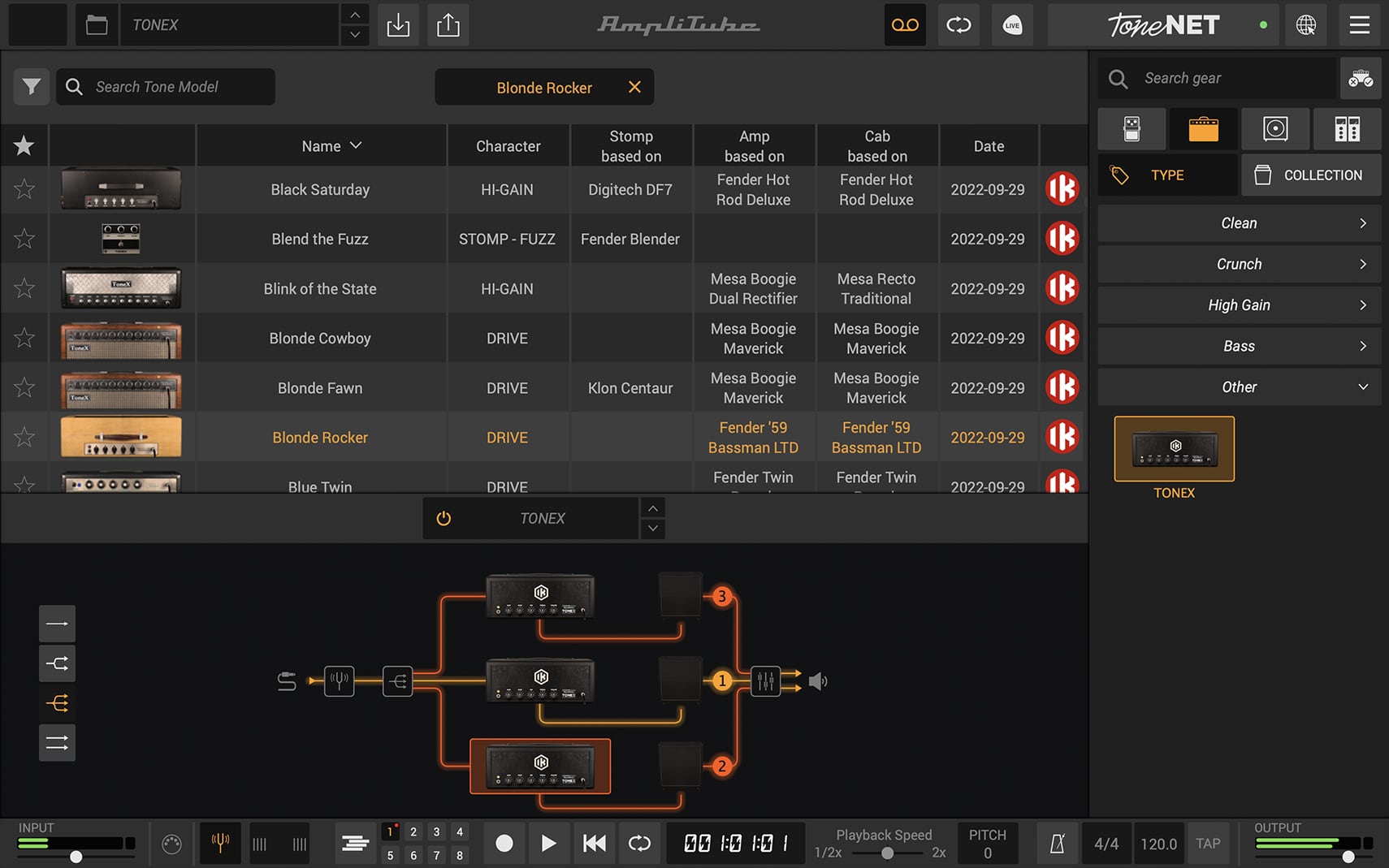Expand the Clean amp type
Viewport: 1389px width, 868px height.
click(1239, 223)
